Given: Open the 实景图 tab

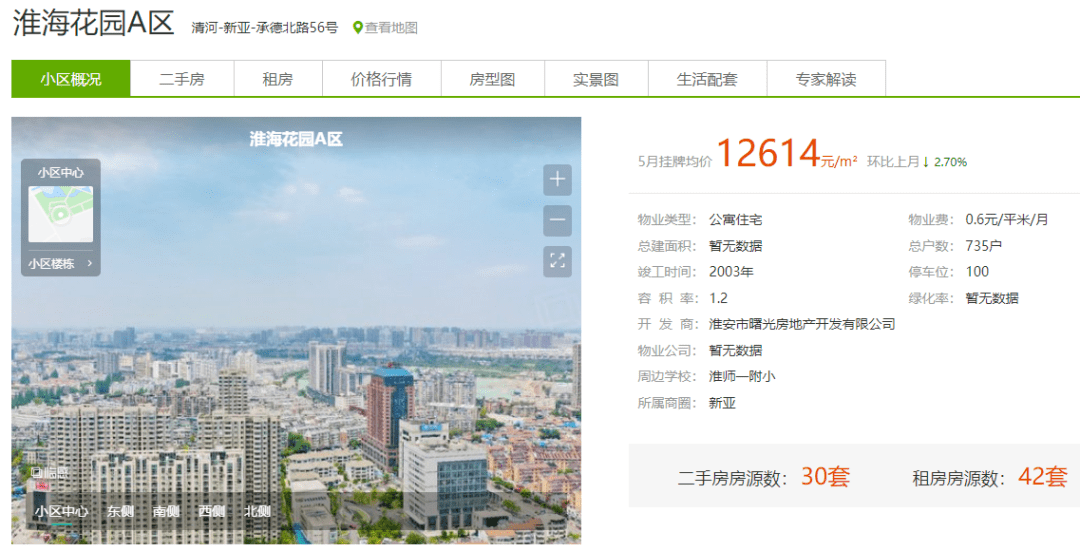Looking at the screenshot, I should point(596,79).
